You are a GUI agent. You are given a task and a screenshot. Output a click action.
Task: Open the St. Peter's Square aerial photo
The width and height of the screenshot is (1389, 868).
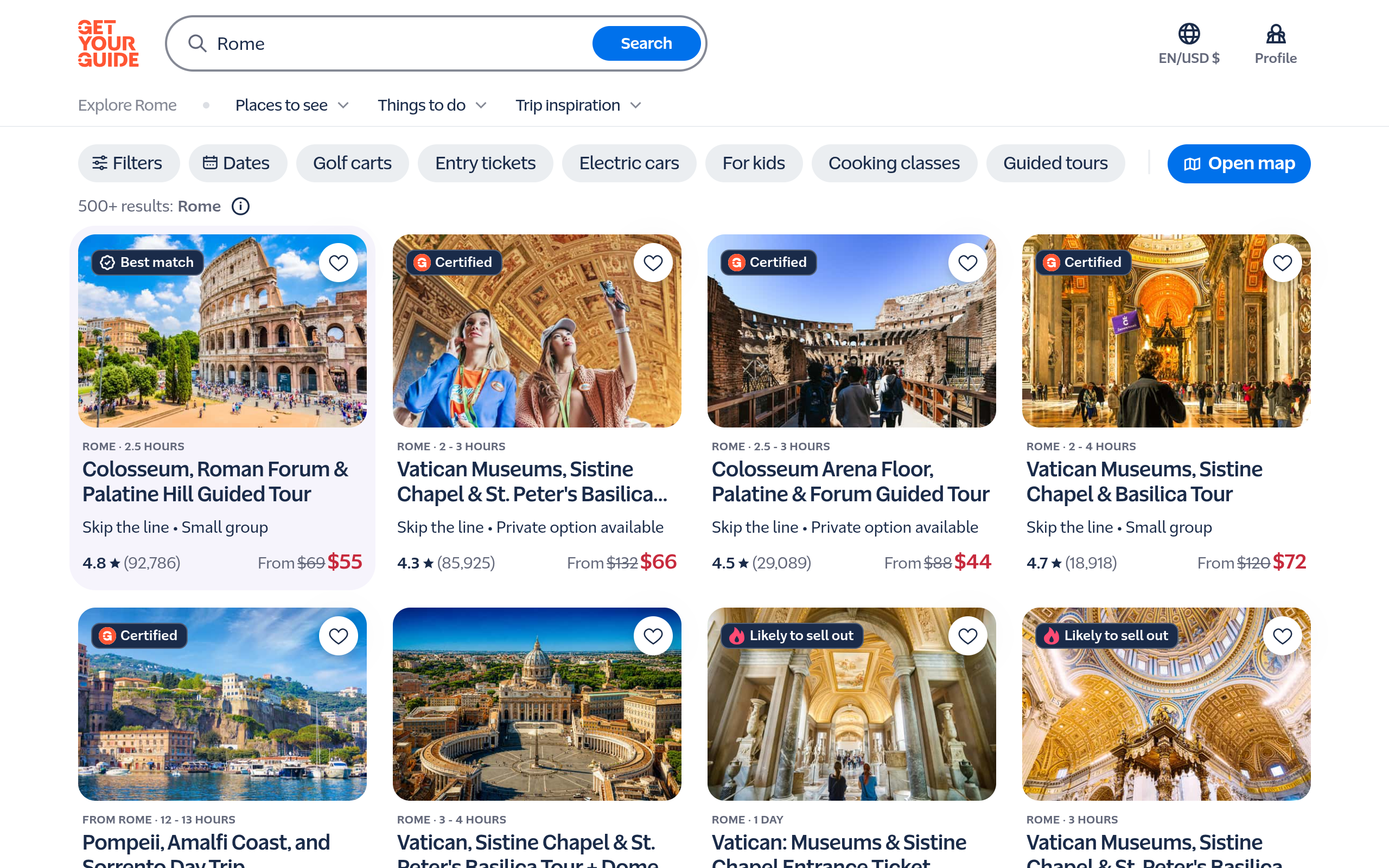pos(537,704)
